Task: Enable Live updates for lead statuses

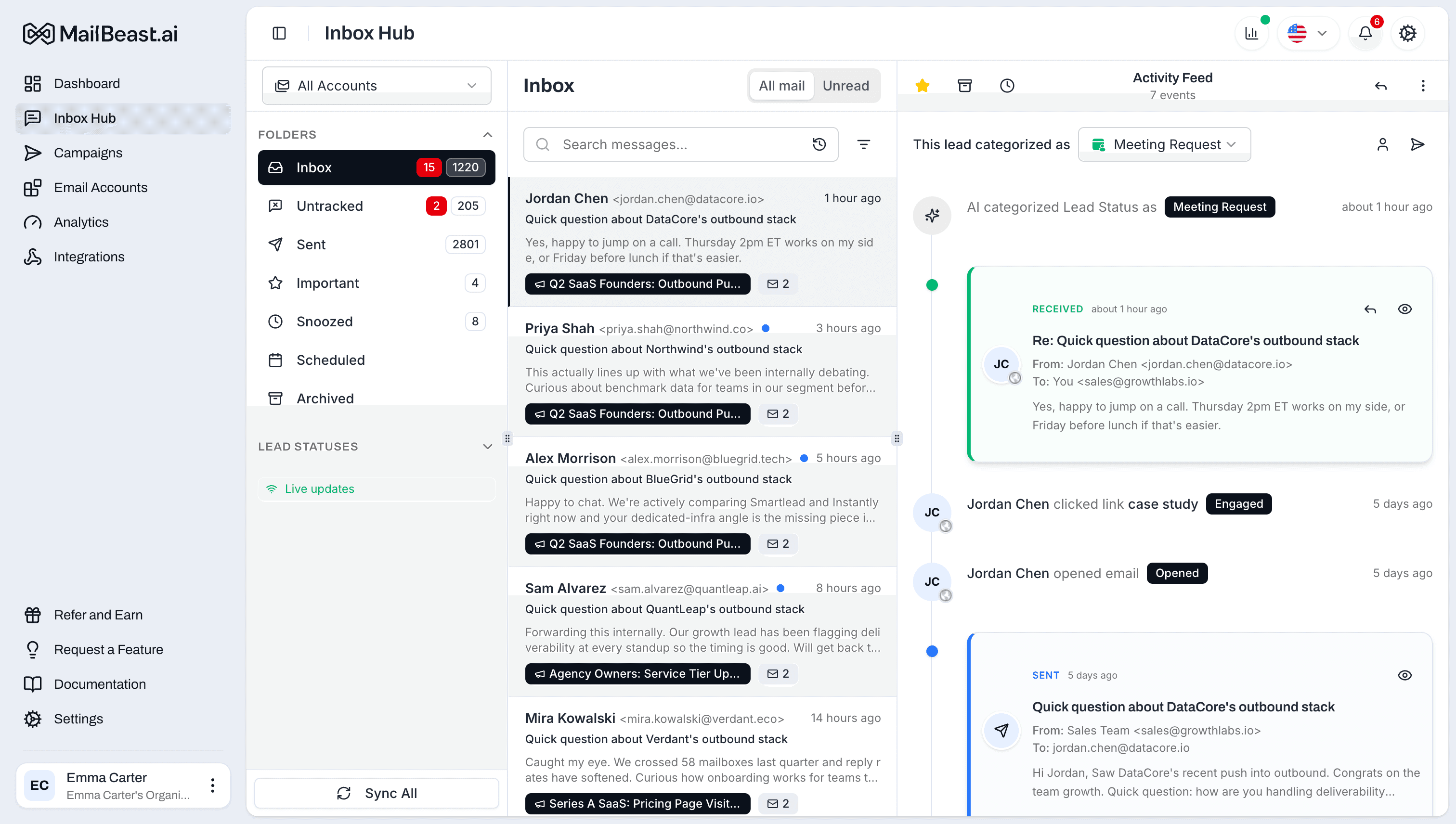Action: (x=376, y=489)
